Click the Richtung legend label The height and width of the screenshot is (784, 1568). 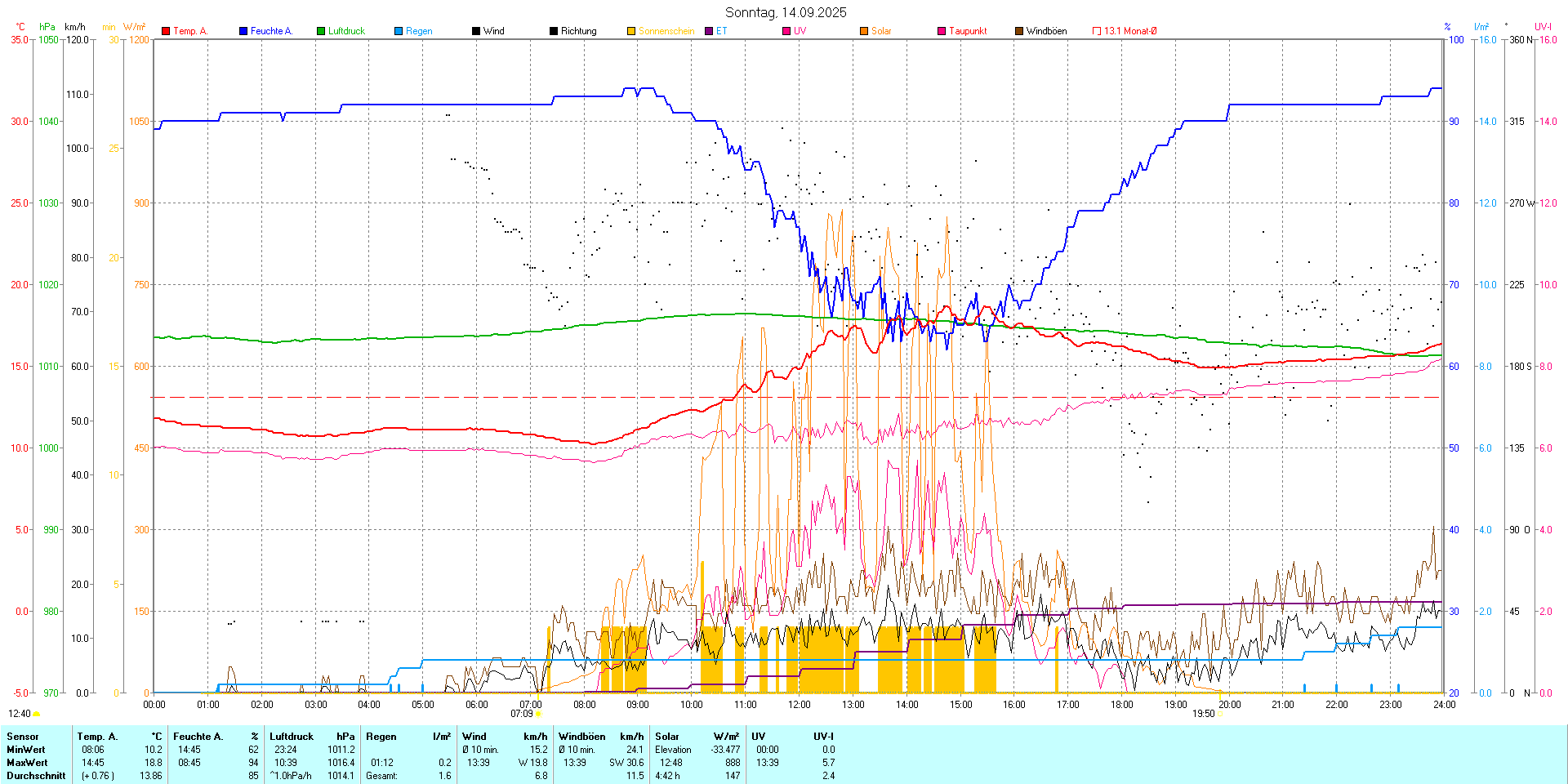(x=578, y=31)
